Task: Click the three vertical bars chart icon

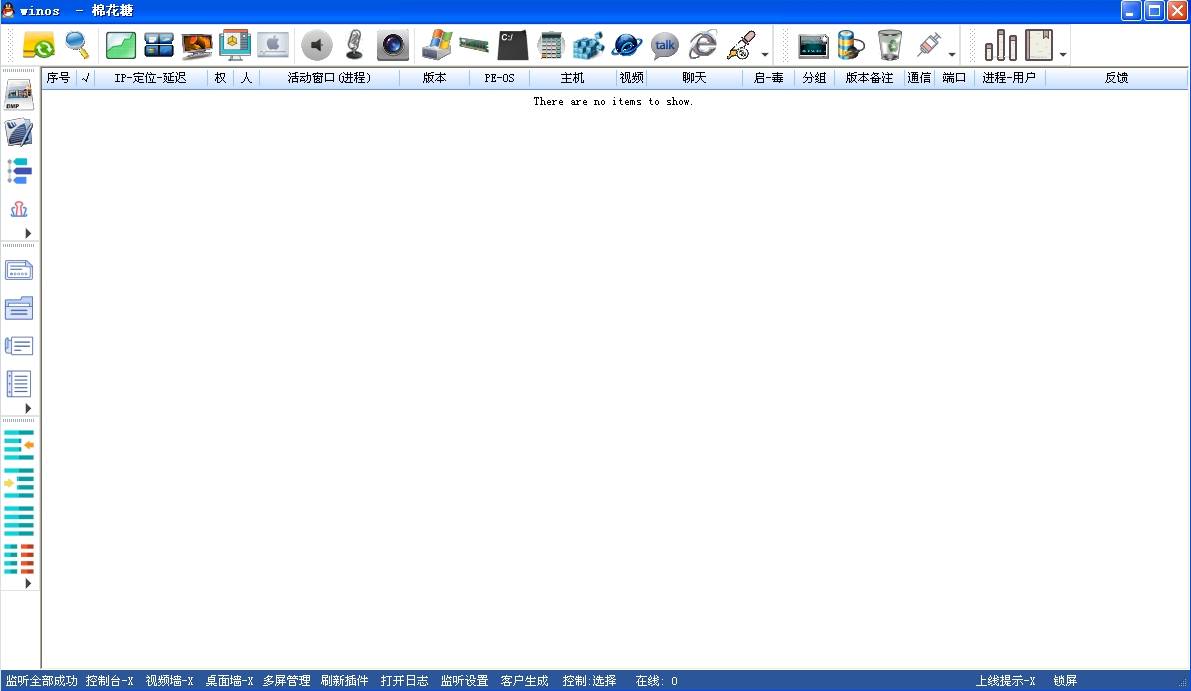Action: coord(1000,46)
